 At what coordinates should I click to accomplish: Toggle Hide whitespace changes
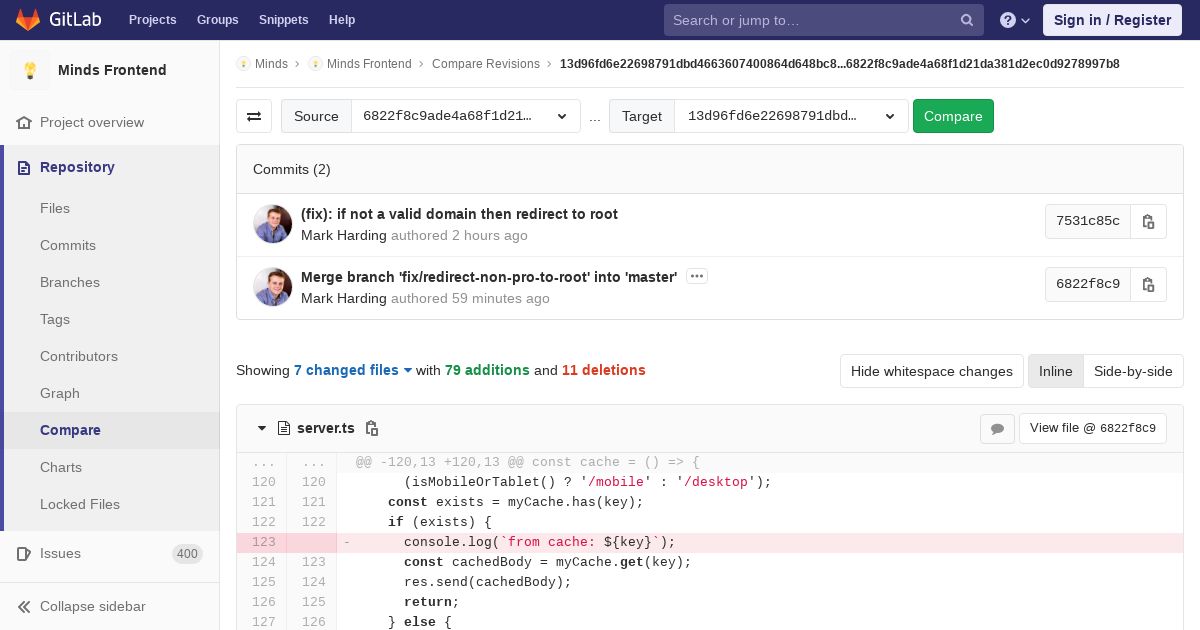coord(931,371)
